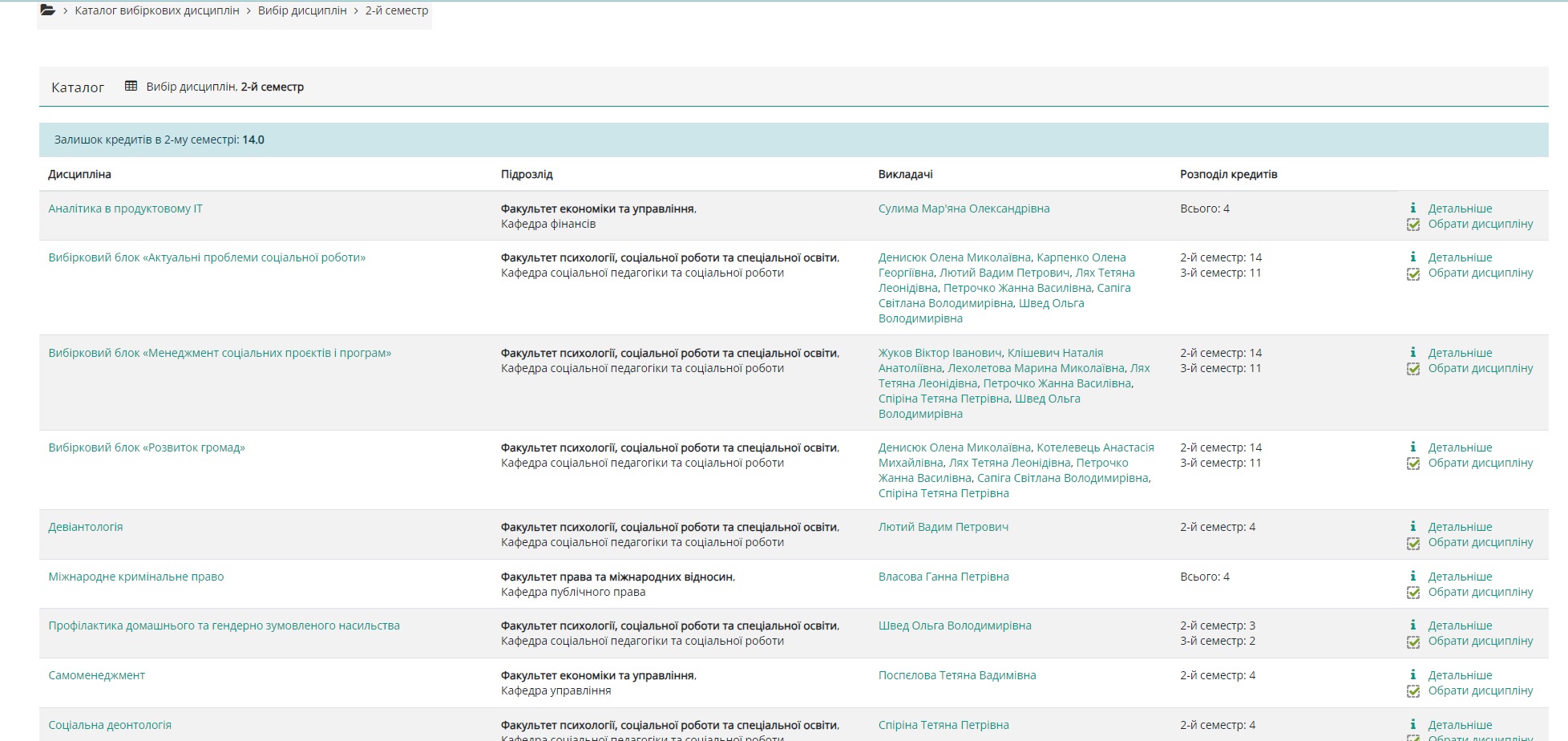The width and height of the screenshot is (1568, 741).
Task: Open teacher Поспєлова Тетяна Вадимівна link
Action: click(x=957, y=675)
